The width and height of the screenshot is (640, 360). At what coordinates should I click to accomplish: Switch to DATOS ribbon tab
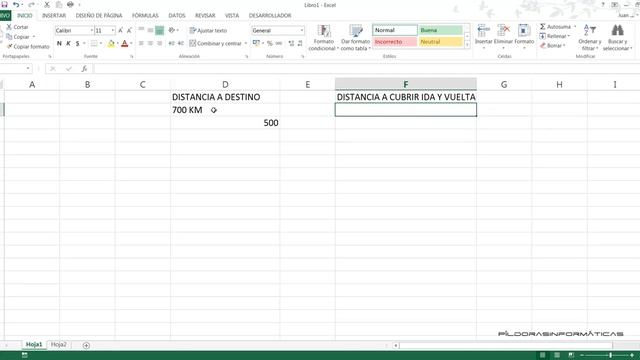click(x=177, y=16)
